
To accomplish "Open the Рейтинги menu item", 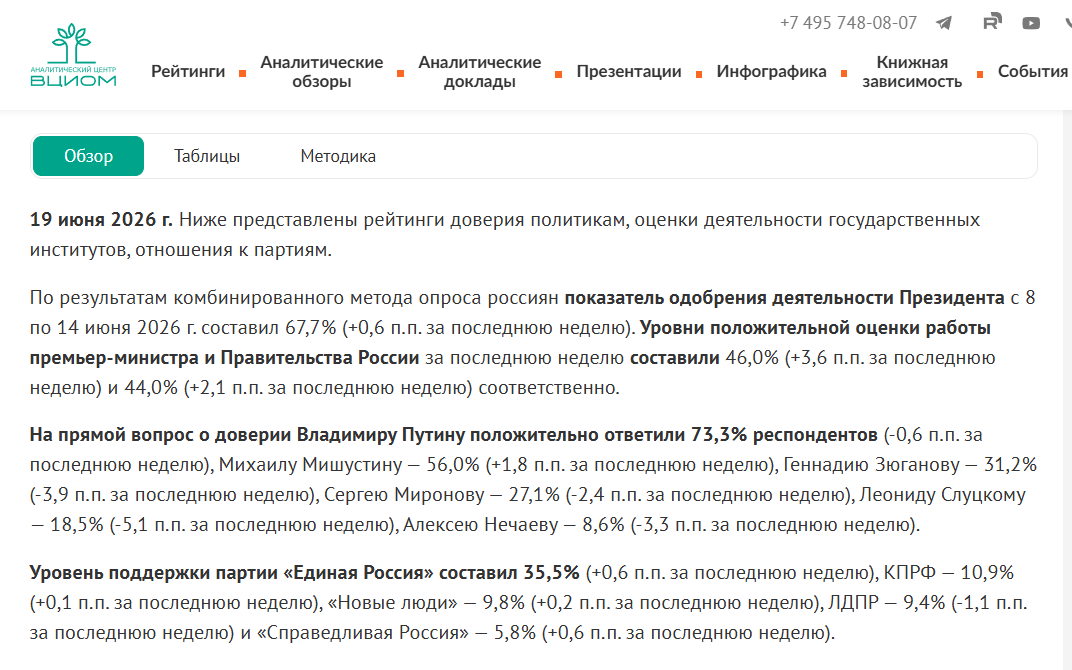I will point(188,72).
